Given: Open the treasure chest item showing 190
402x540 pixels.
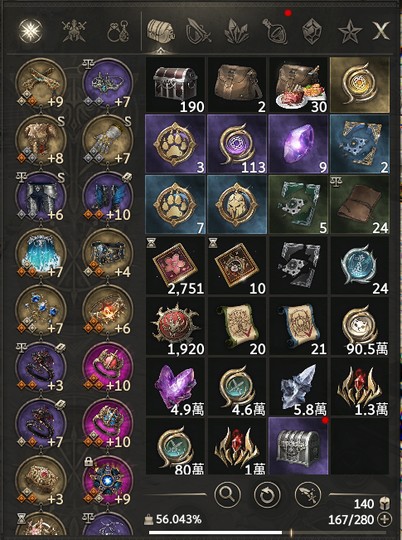Looking at the screenshot, I should (175, 85).
